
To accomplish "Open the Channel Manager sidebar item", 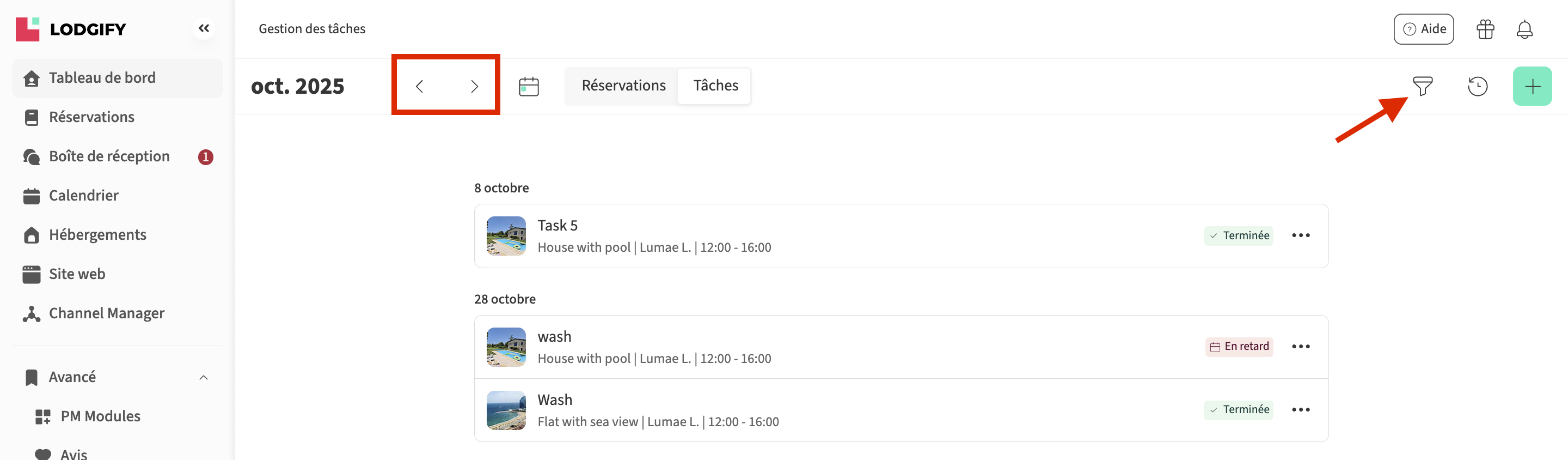I will [x=107, y=313].
